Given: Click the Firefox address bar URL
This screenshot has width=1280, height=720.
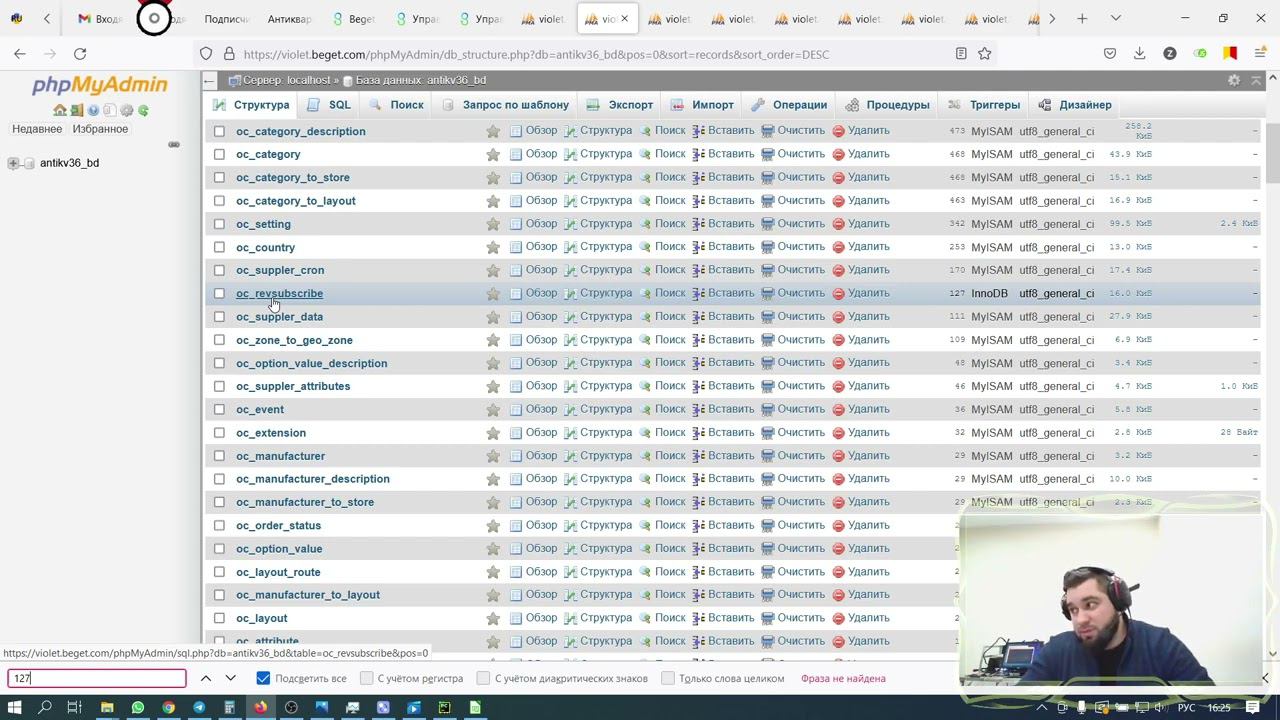Looking at the screenshot, I should [x=536, y=54].
